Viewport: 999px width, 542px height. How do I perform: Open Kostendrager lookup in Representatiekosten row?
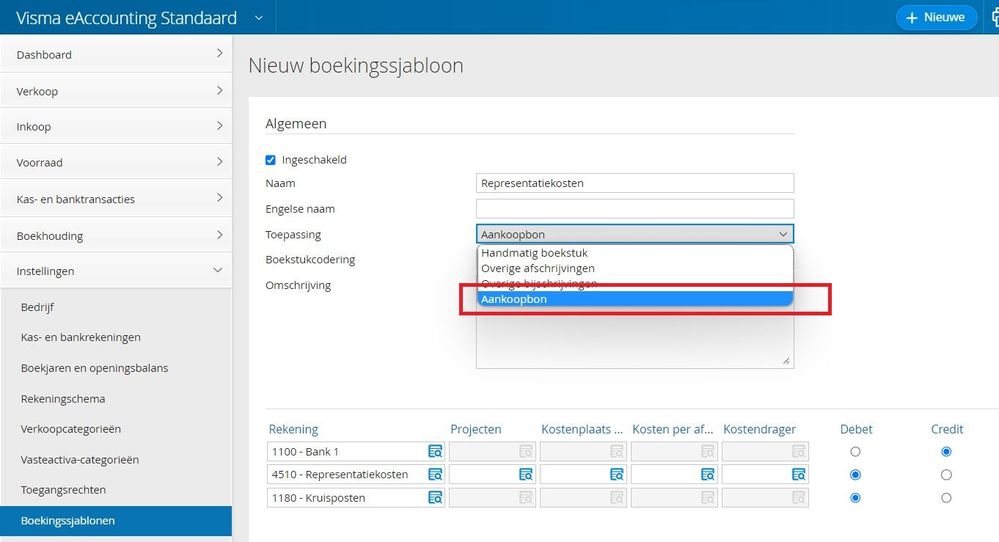pyautogui.click(x=799, y=475)
